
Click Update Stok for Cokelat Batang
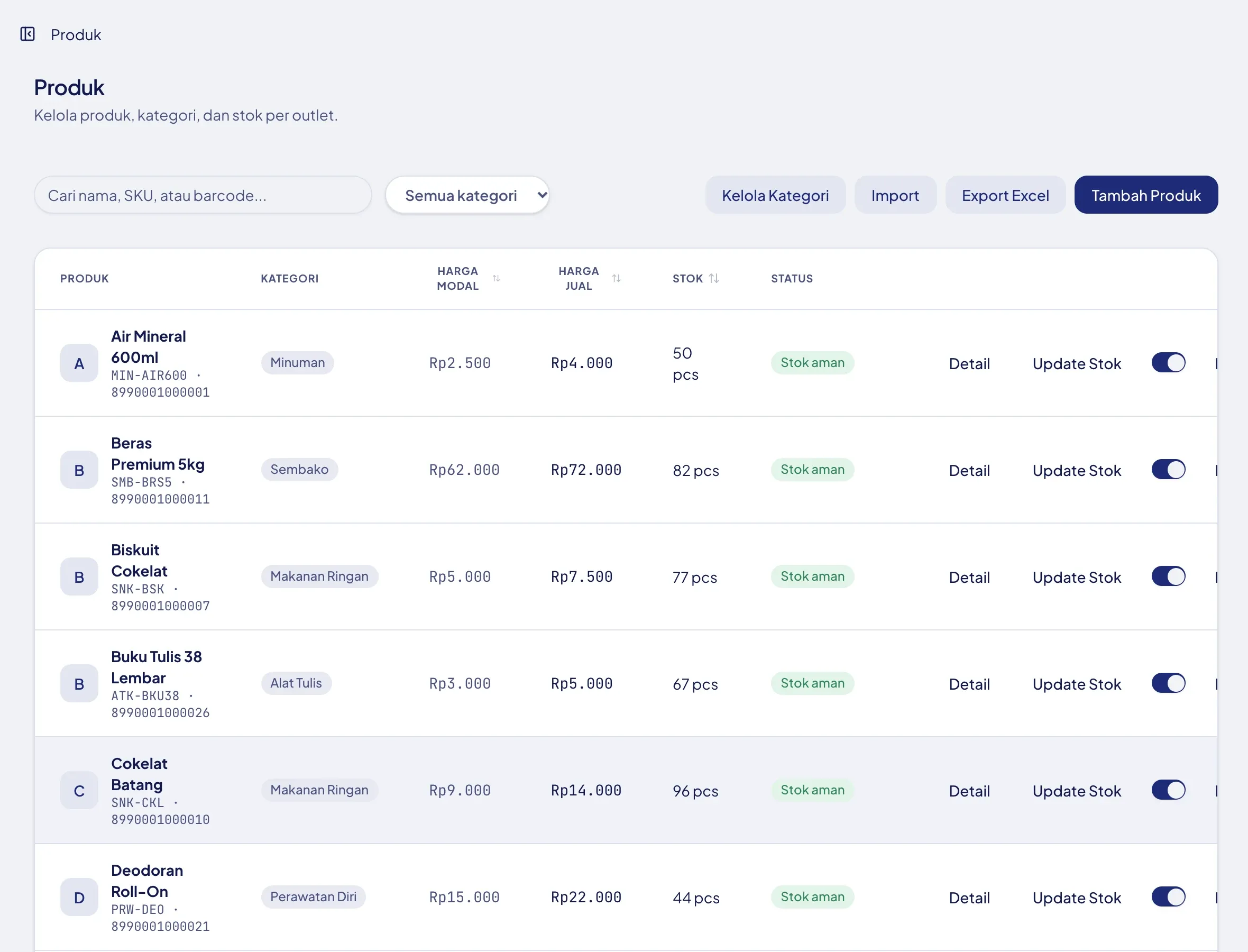pos(1076,791)
